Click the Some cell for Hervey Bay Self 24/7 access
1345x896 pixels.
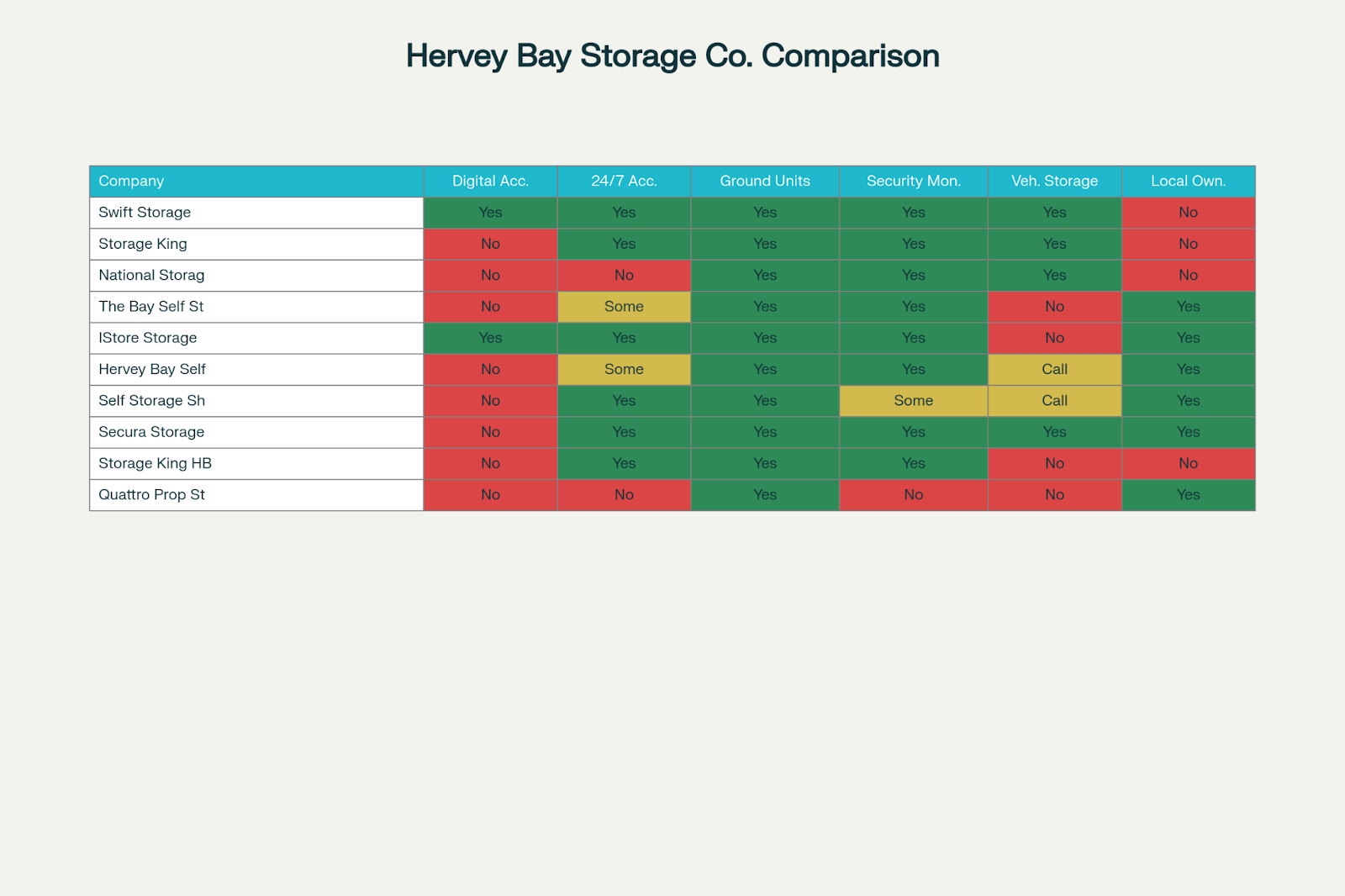(624, 369)
